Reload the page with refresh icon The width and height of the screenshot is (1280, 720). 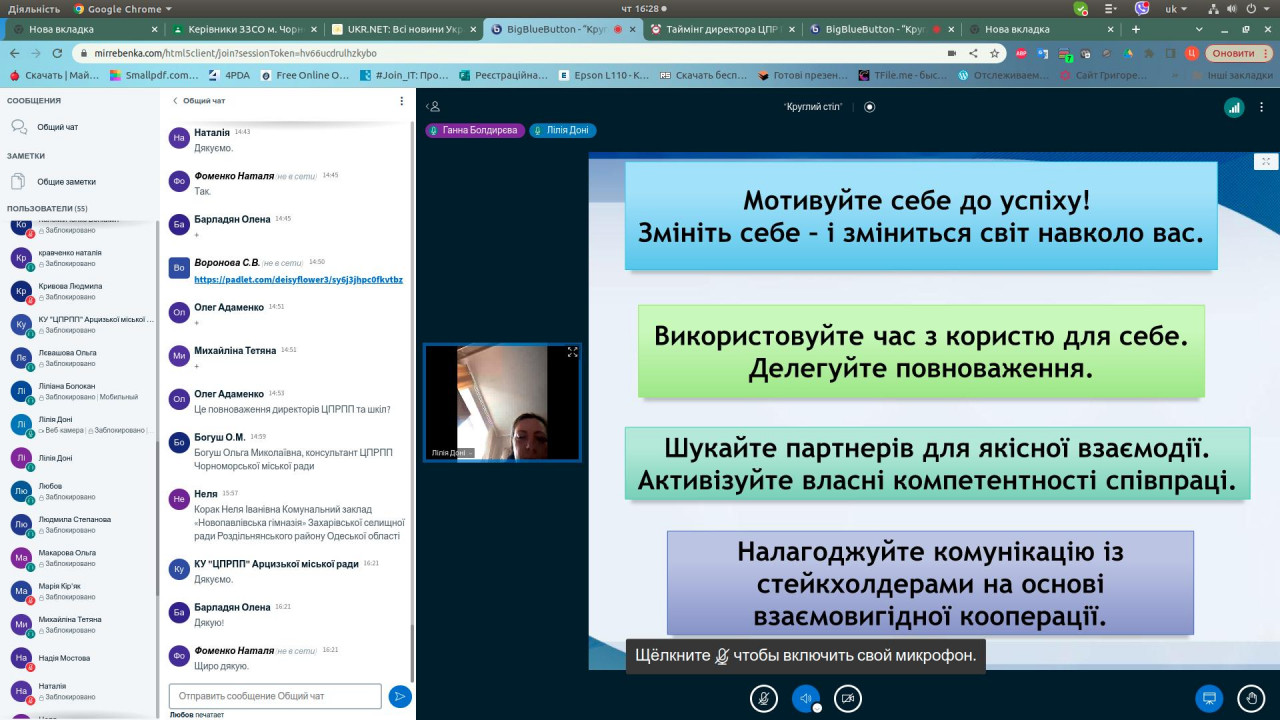click(57, 53)
